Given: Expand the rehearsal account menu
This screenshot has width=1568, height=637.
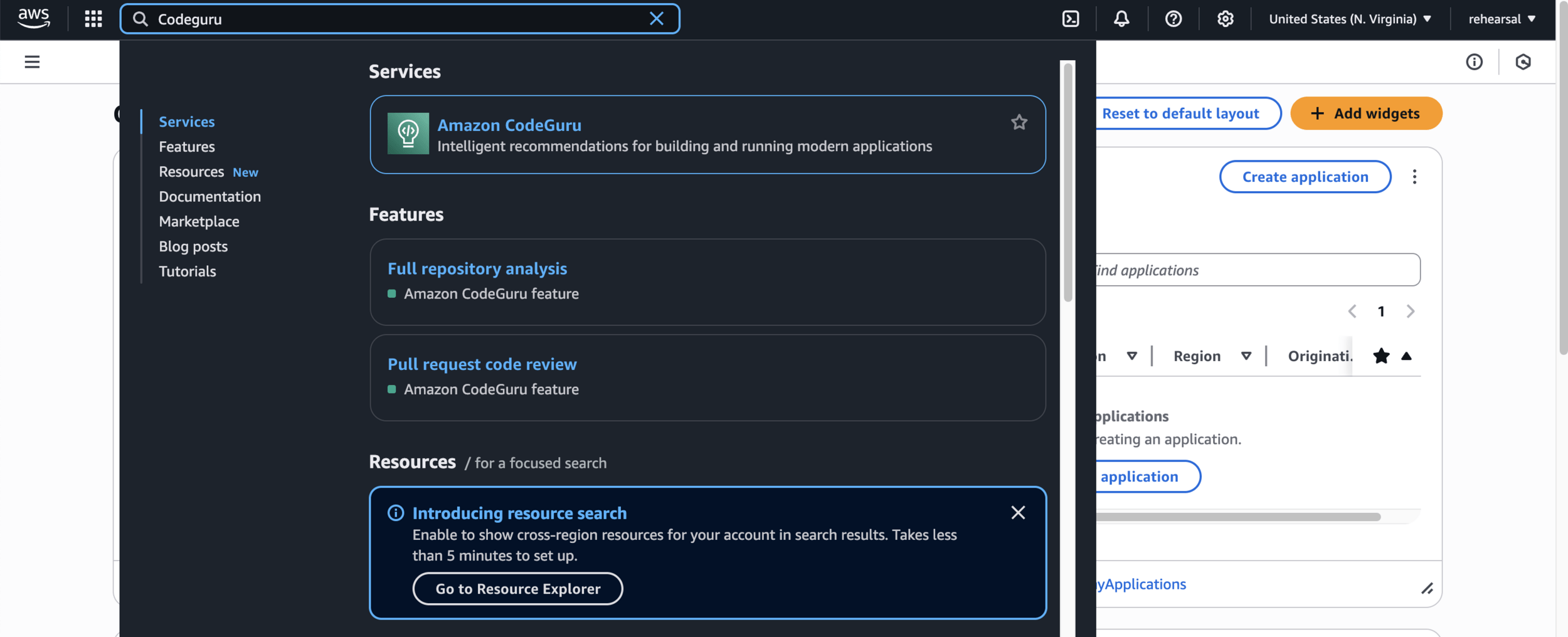Looking at the screenshot, I should tap(1502, 19).
